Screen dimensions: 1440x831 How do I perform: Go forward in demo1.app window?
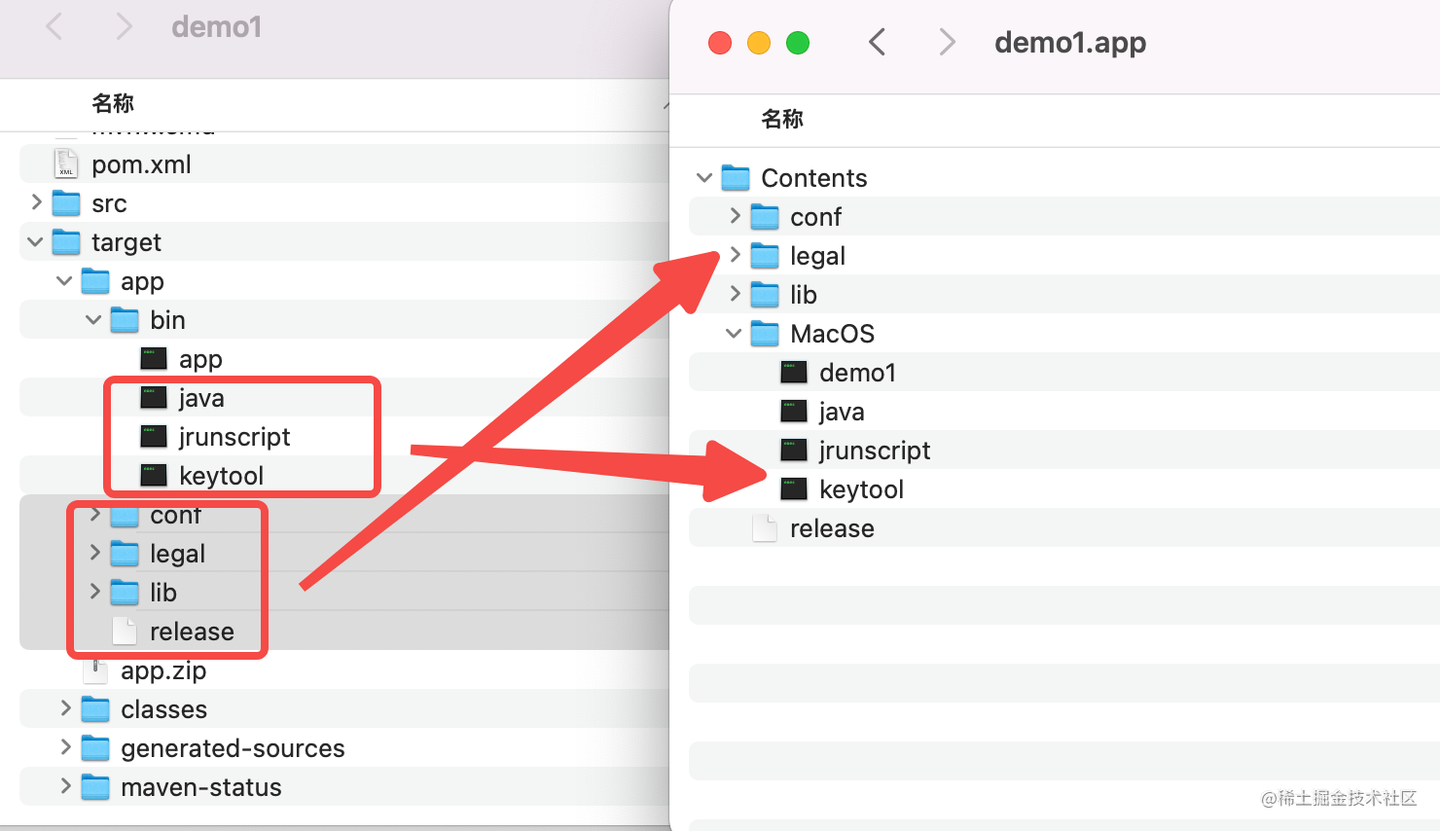946,42
